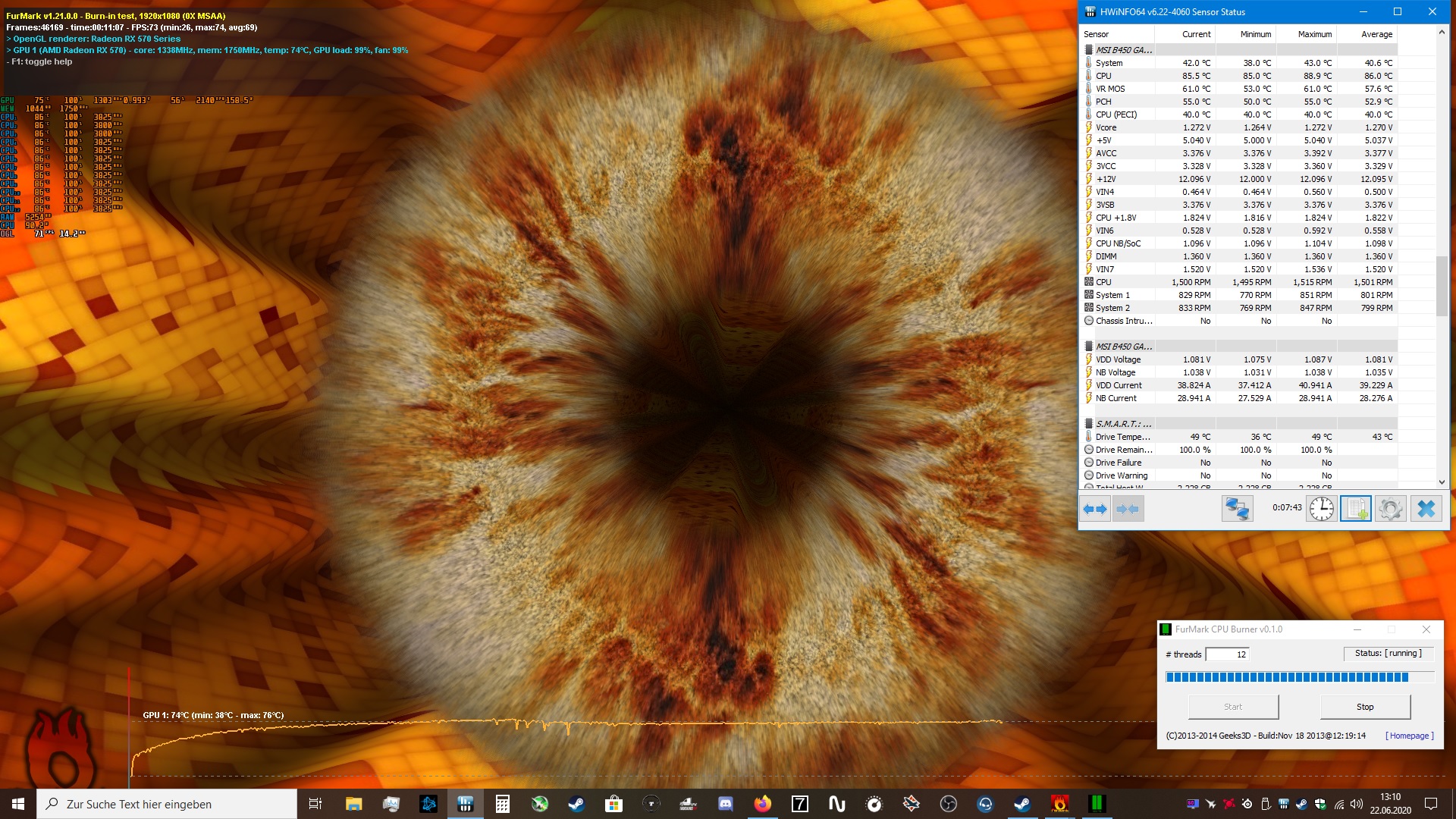Open Discord from the taskbar

click(x=726, y=804)
